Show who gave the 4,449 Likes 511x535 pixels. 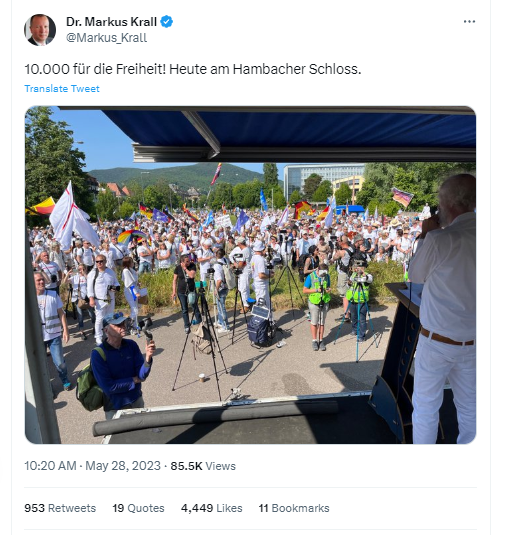[x=211, y=508]
